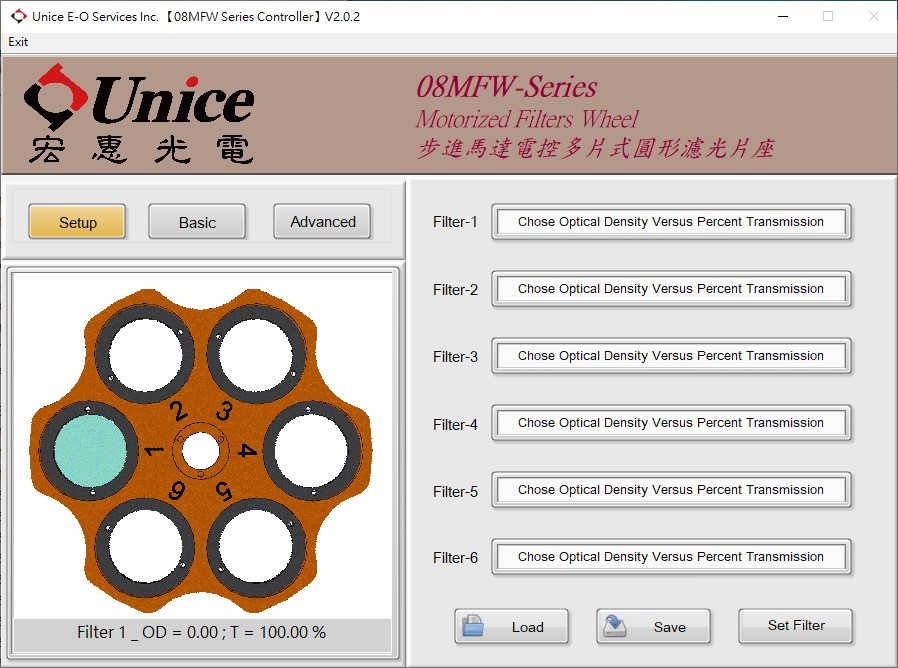
Task: Click the app icon in the title bar
Action: [18, 16]
